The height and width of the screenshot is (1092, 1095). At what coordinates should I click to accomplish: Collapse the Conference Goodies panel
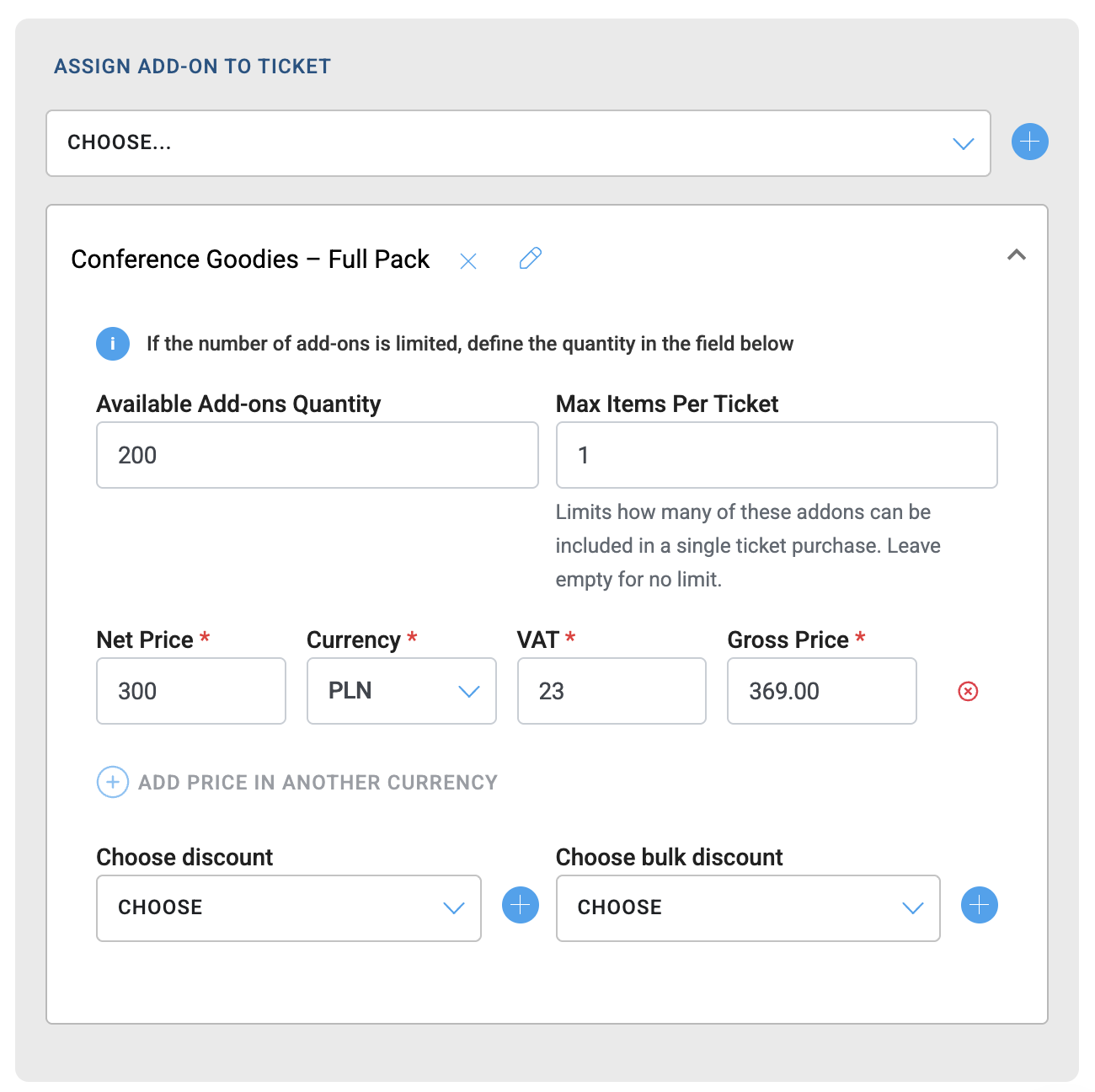1017,254
